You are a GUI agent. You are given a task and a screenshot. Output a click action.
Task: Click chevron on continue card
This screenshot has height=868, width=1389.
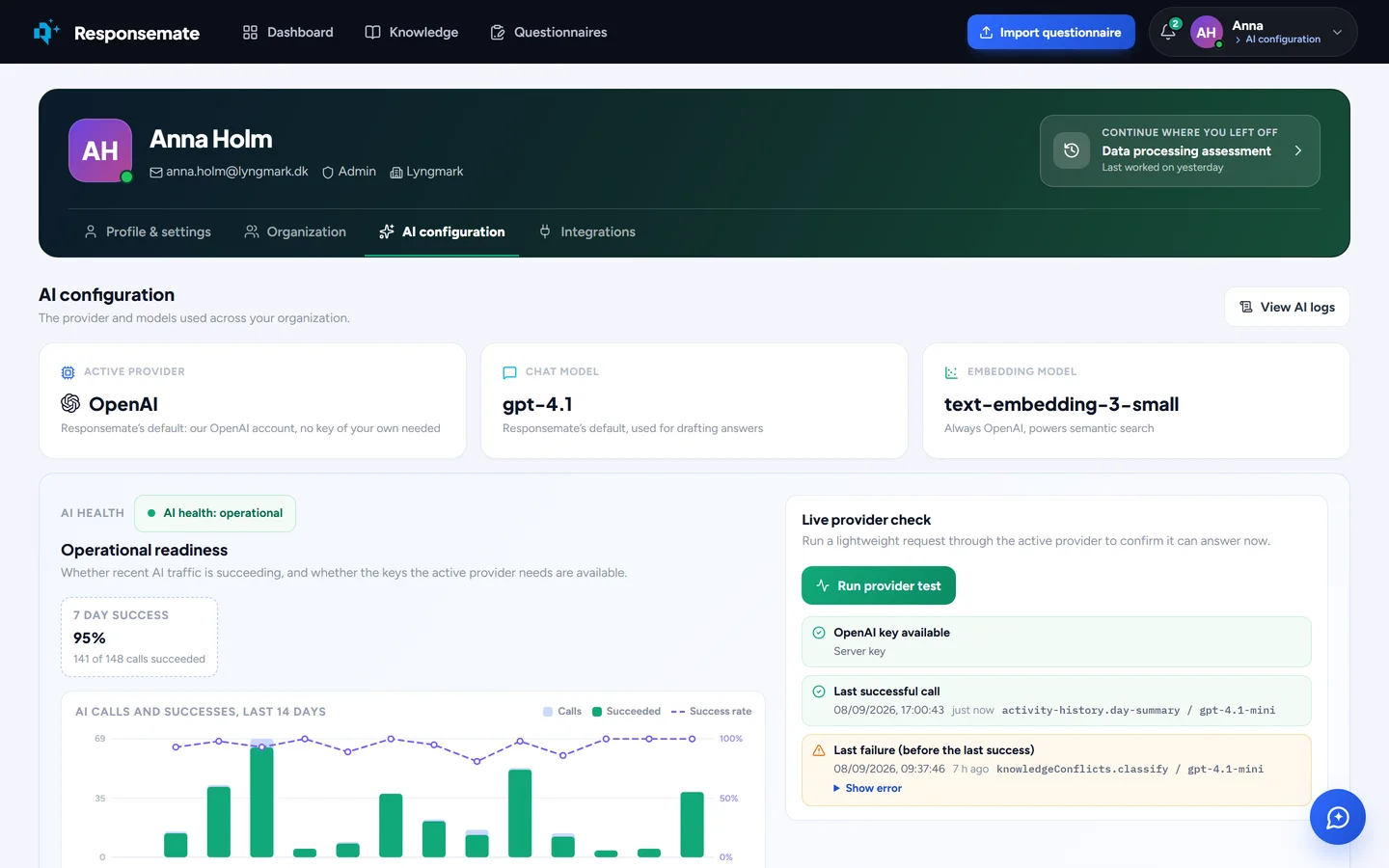click(1298, 150)
